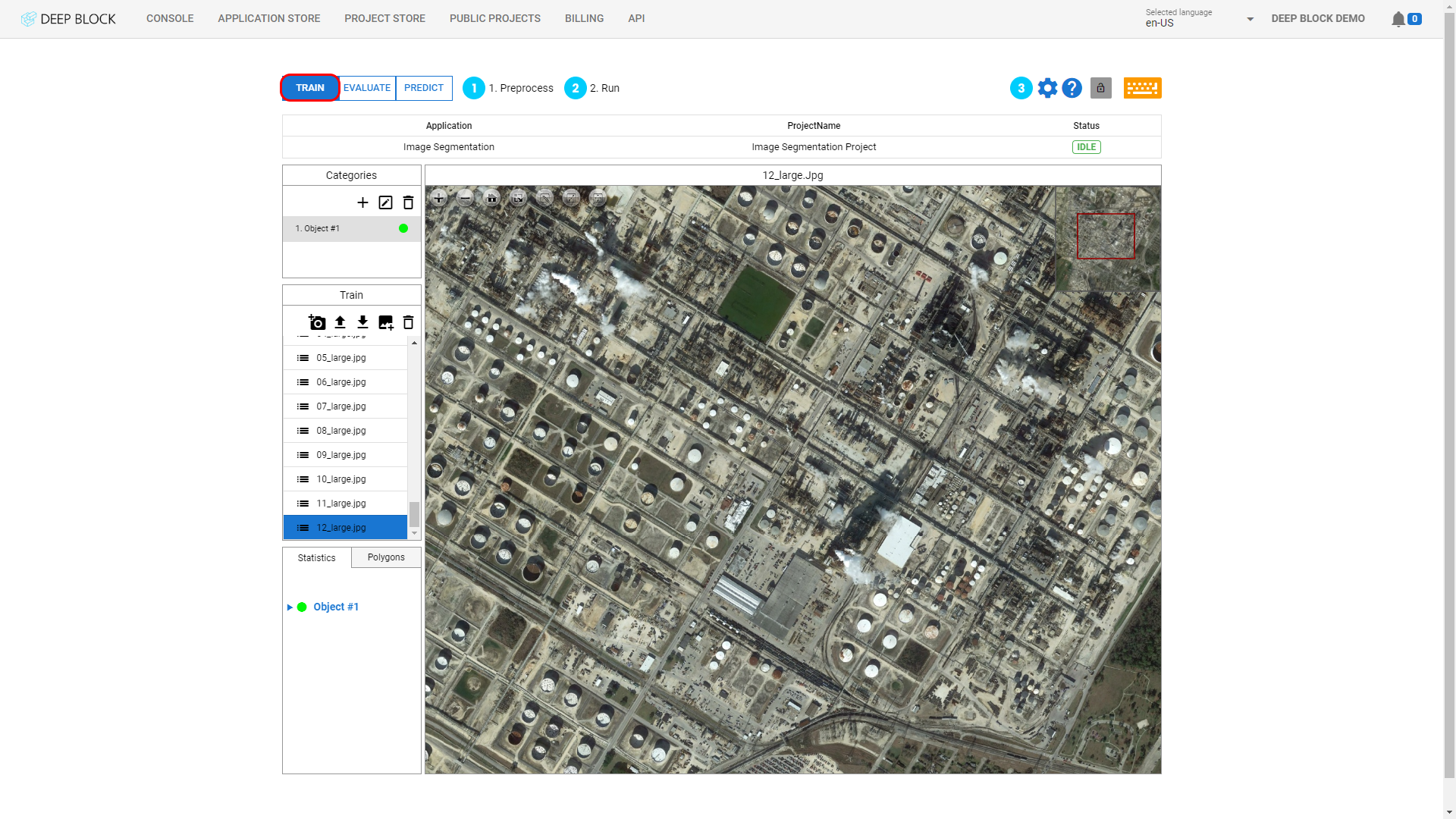Image resolution: width=1456 pixels, height=819 pixels.
Task: Click the Polygons tab in statistics panel
Action: click(386, 557)
